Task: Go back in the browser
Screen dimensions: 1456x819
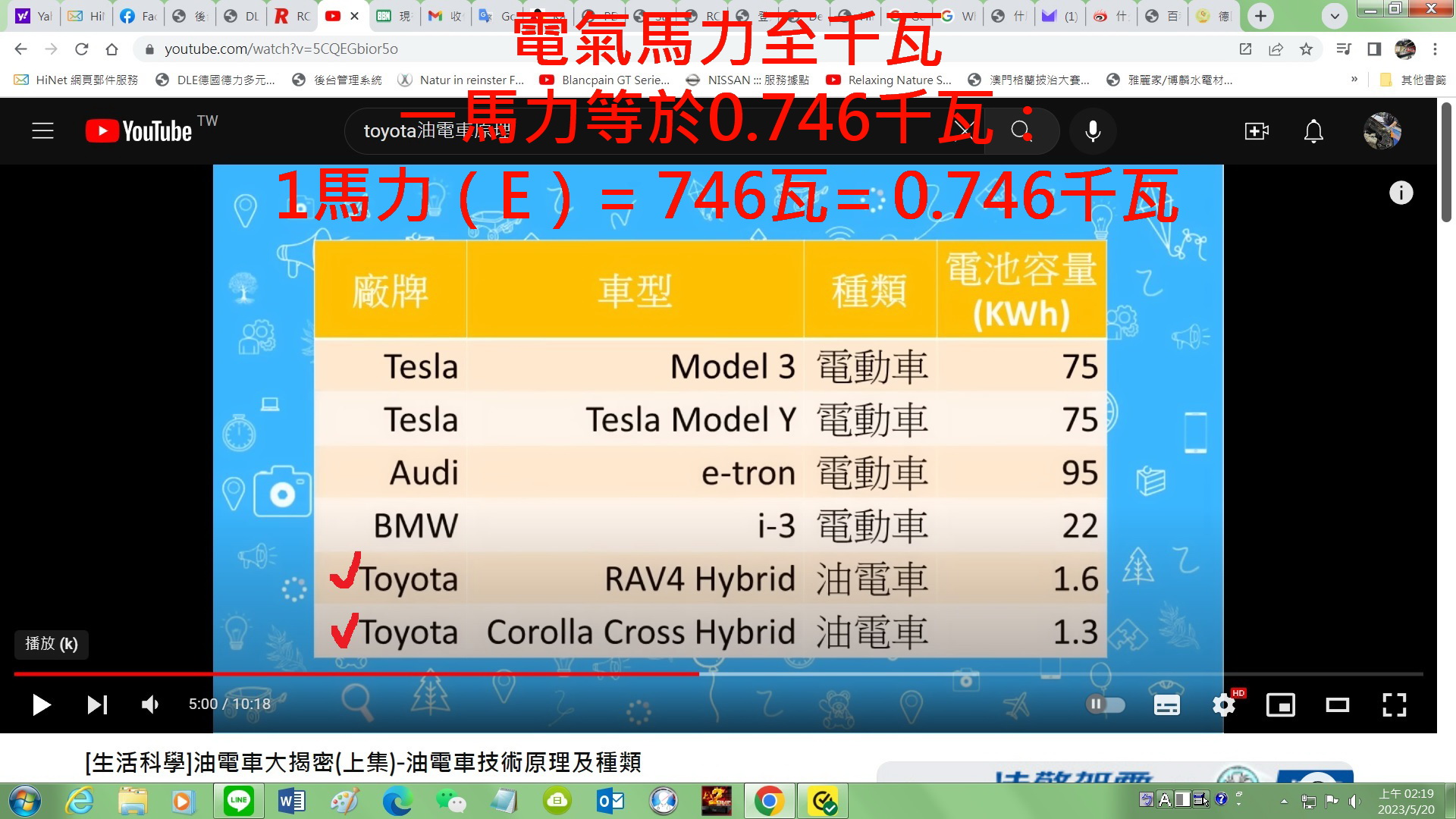Action: (20, 49)
